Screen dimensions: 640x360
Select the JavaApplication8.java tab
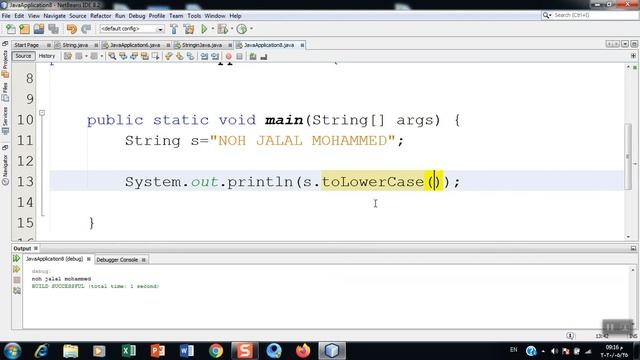tap(269, 45)
